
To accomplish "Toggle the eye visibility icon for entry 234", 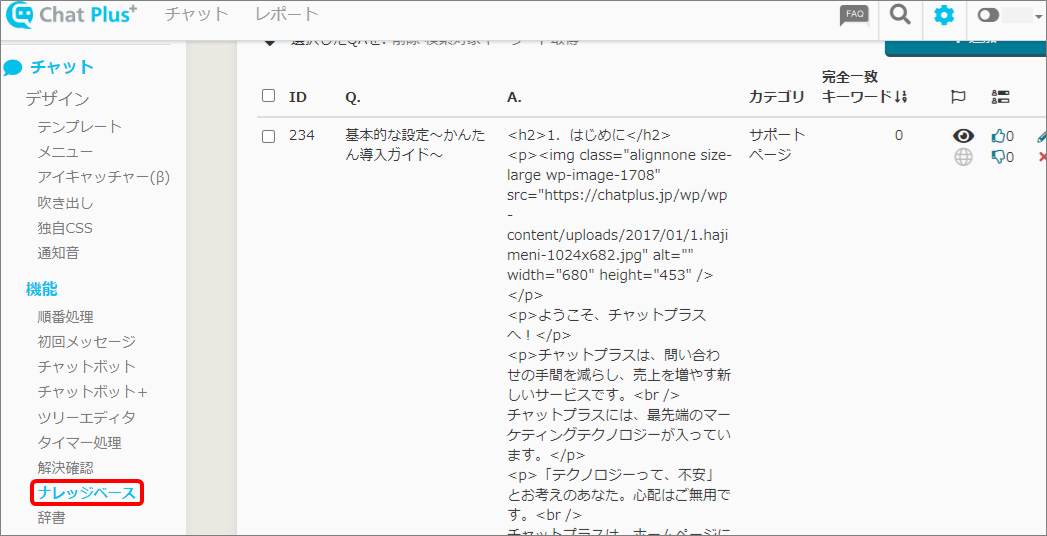I will [x=963, y=136].
